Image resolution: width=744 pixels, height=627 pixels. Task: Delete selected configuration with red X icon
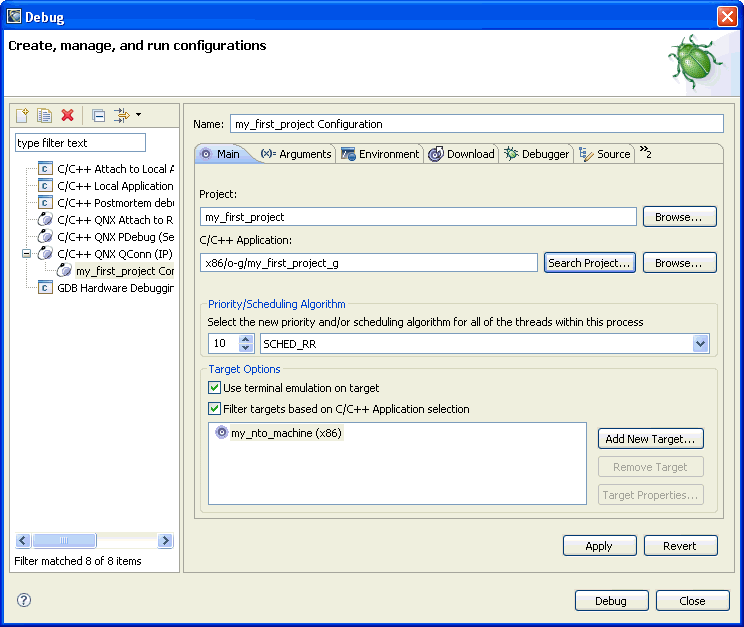click(x=68, y=116)
